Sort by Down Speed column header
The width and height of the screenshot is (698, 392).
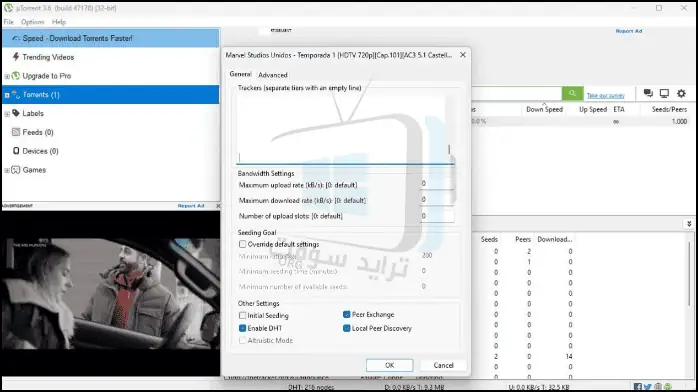tap(544, 109)
